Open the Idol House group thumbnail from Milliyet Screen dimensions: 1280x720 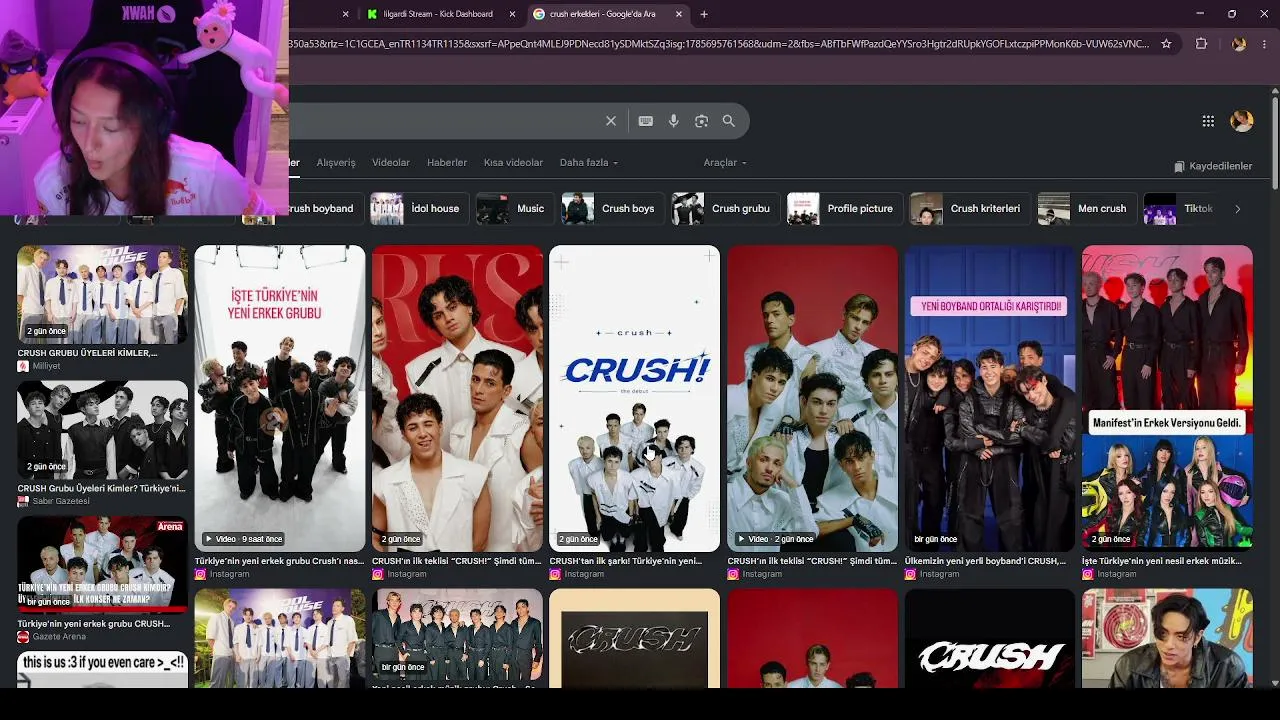pyautogui.click(x=102, y=295)
